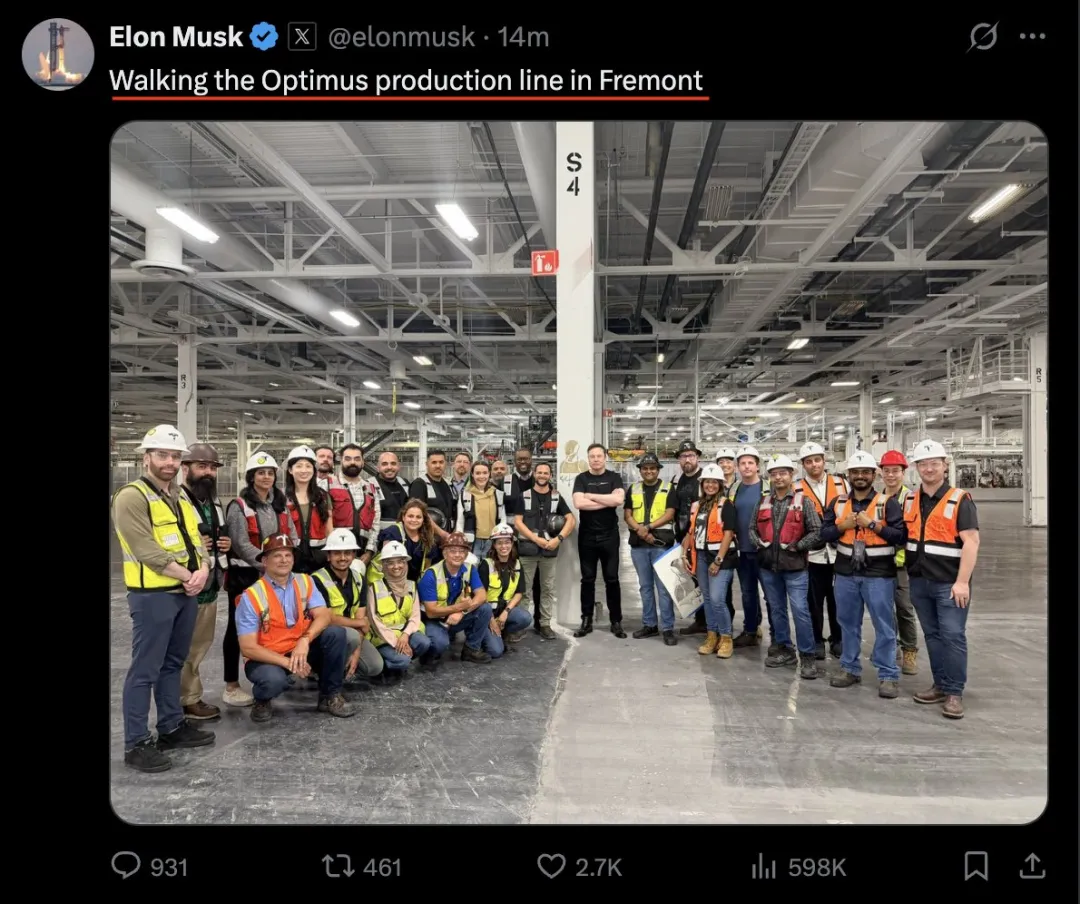The image size is (1080, 904).
Task: Click the 461 reposts count
Action: tap(382, 867)
